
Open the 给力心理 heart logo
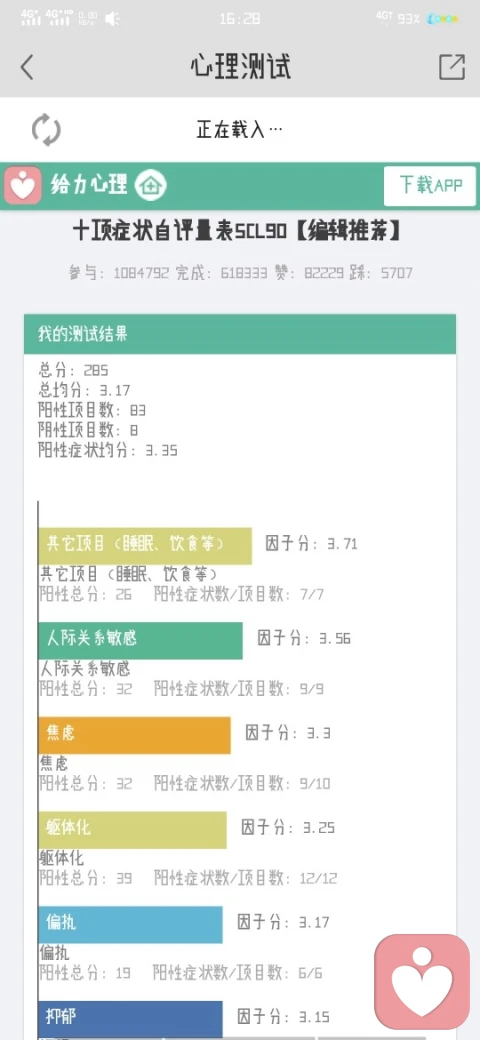coord(23,186)
